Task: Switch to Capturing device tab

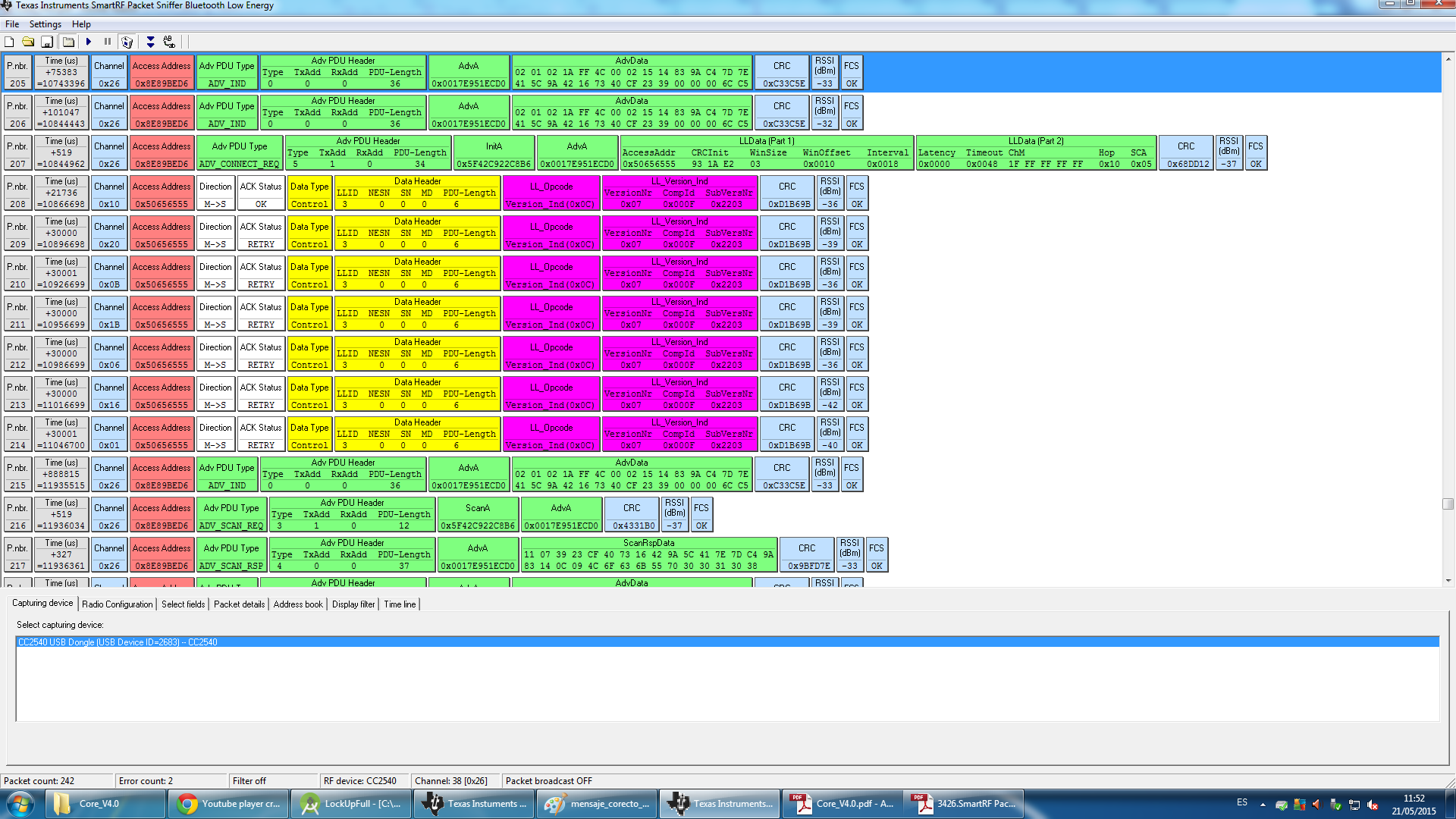Action: click(x=42, y=604)
